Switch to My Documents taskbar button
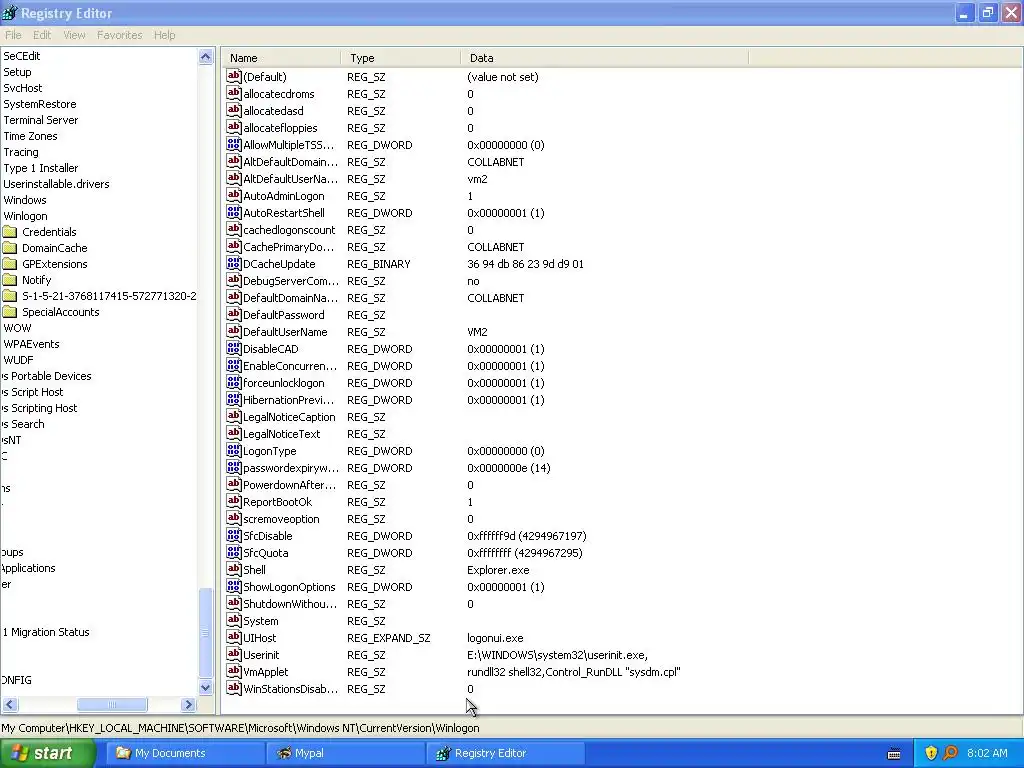This screenshot has width=1024, height=768. 185,753
